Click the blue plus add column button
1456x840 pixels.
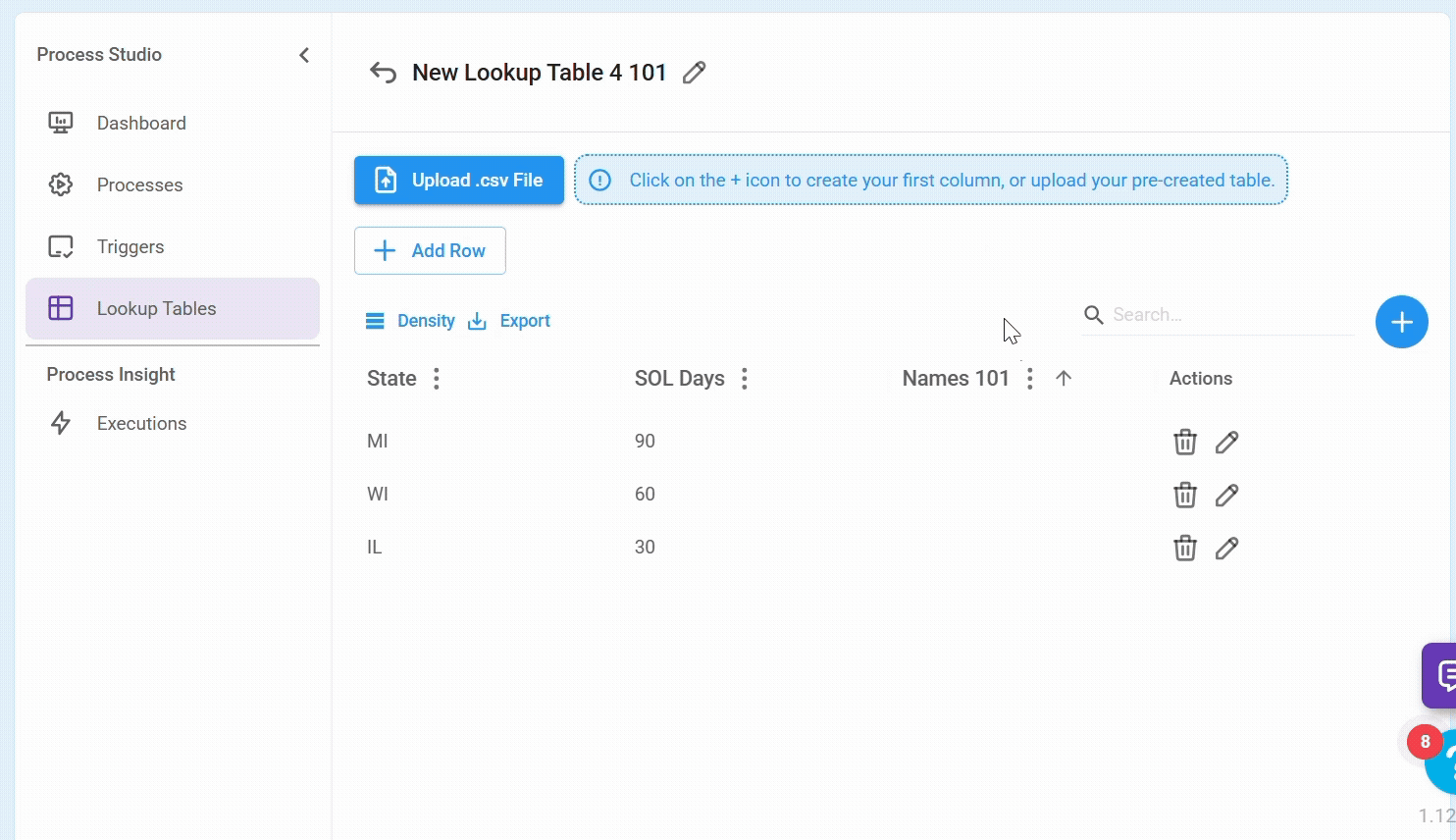pos(1401,322)
